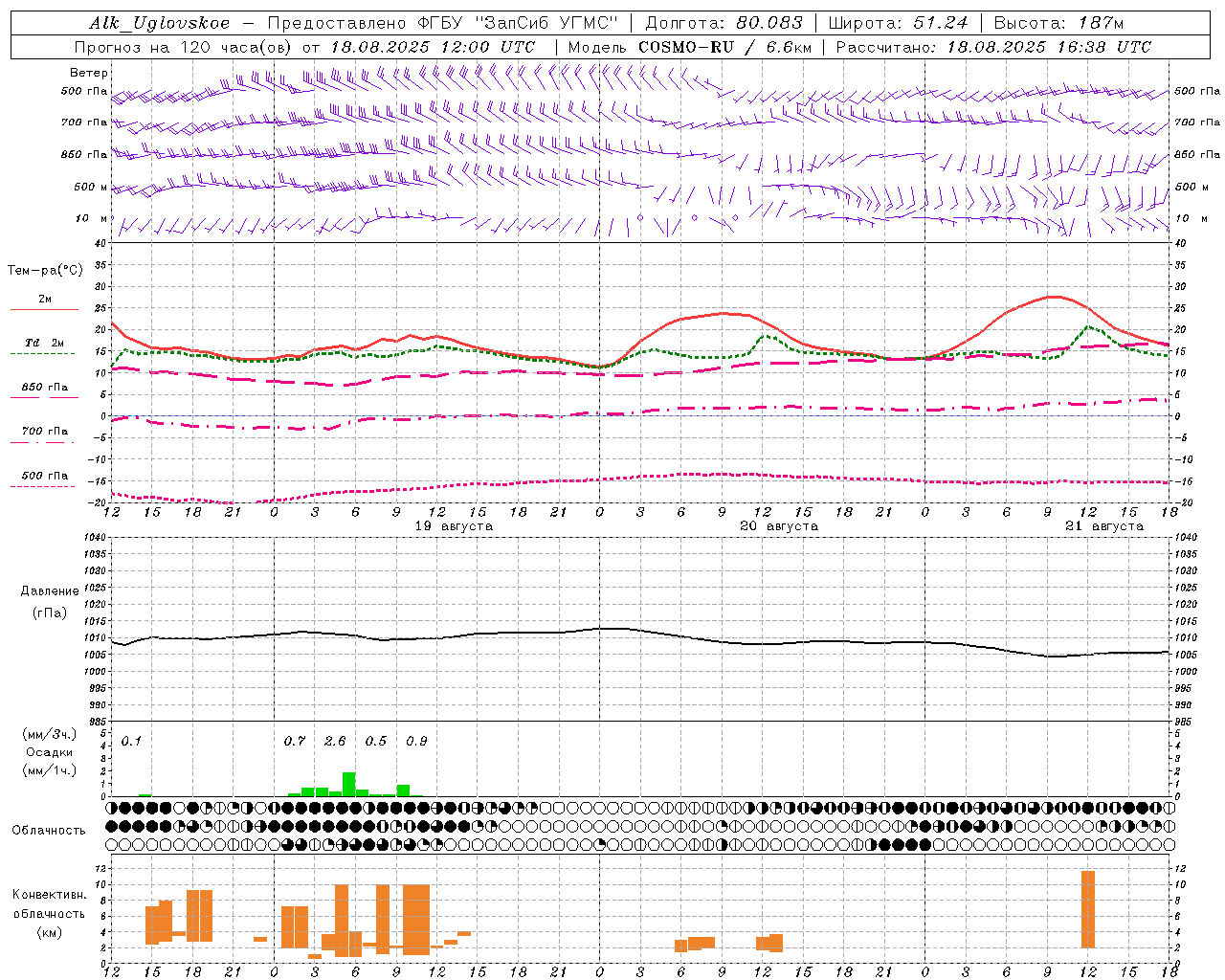Click the 20 августа date label
This screenshot has height=980, width=1225.
coord(779,526)
